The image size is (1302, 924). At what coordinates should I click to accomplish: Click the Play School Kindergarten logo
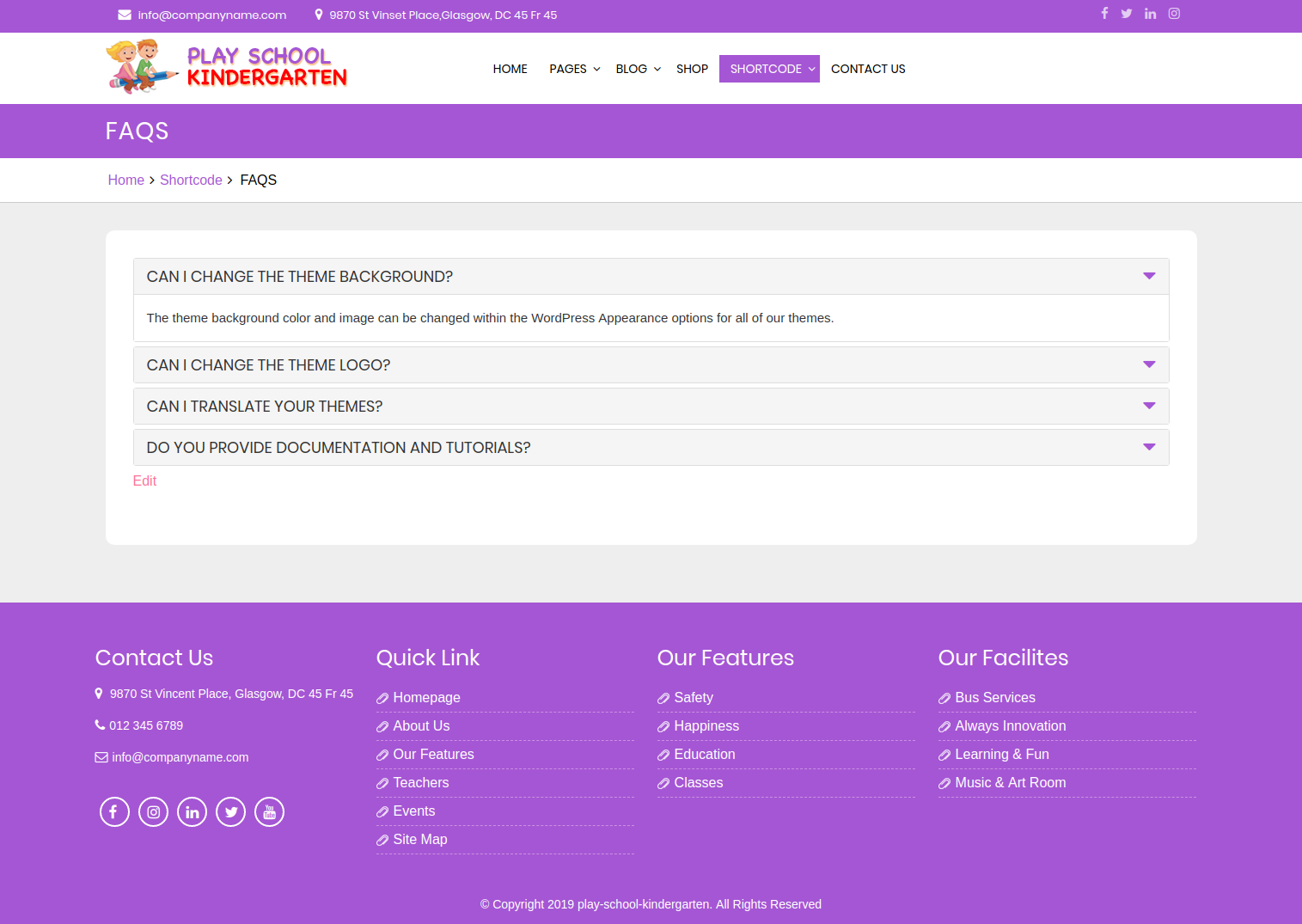(x=227, y=67)
